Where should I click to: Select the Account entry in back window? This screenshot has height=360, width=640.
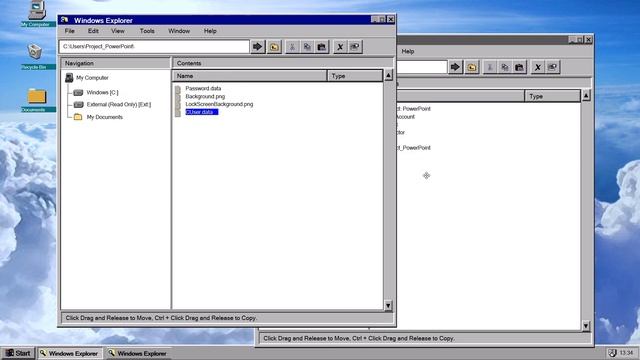(406, 117)
